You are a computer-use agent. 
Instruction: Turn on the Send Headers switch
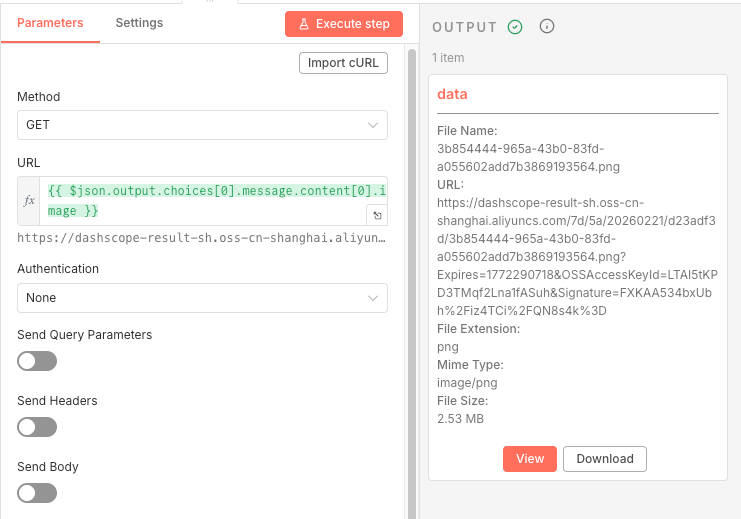(37, 427)
